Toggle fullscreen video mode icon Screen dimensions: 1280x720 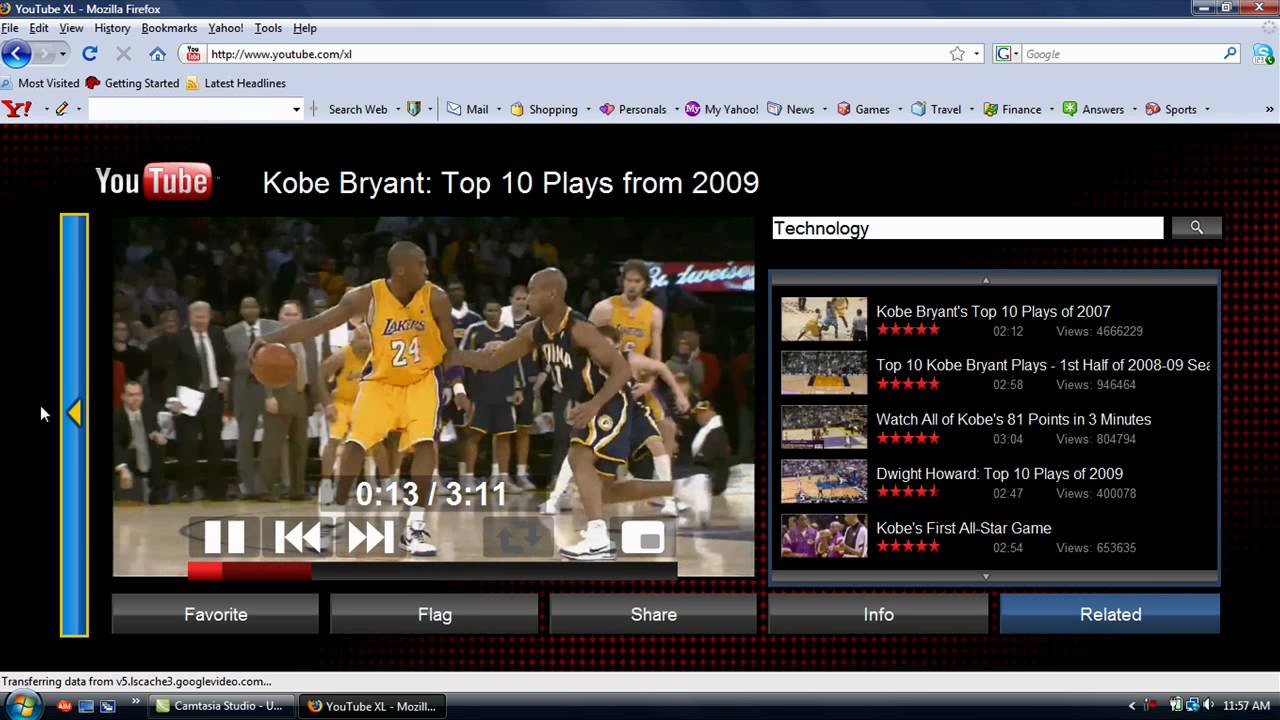click(642, 537)
